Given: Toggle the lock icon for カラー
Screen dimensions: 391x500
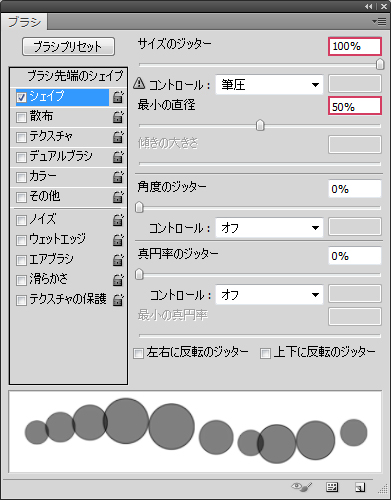Looking at the screenshot, I should pyautogui.click(x=118, y=177).
